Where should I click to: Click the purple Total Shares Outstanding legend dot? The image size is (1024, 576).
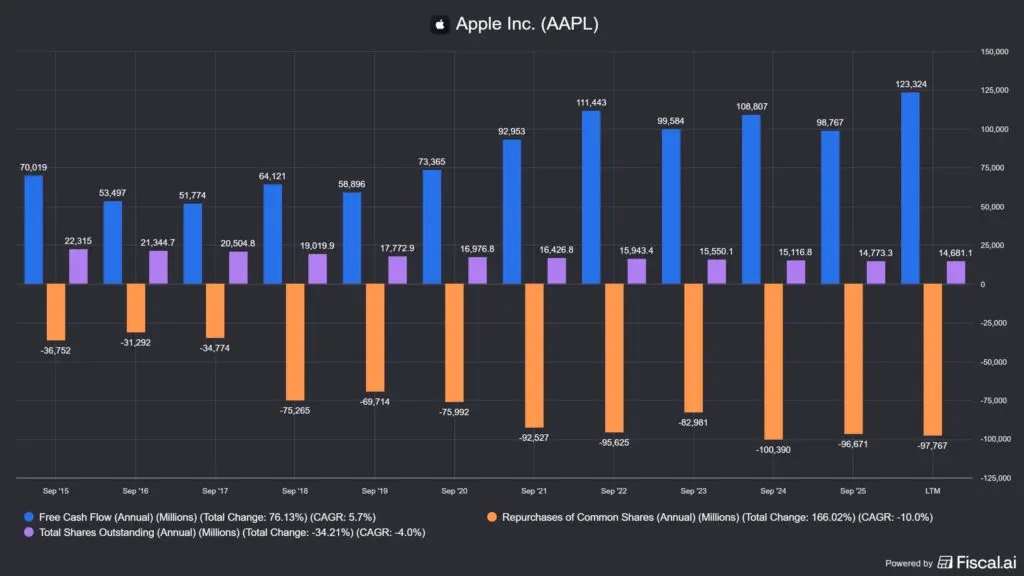tap(29, 532)
